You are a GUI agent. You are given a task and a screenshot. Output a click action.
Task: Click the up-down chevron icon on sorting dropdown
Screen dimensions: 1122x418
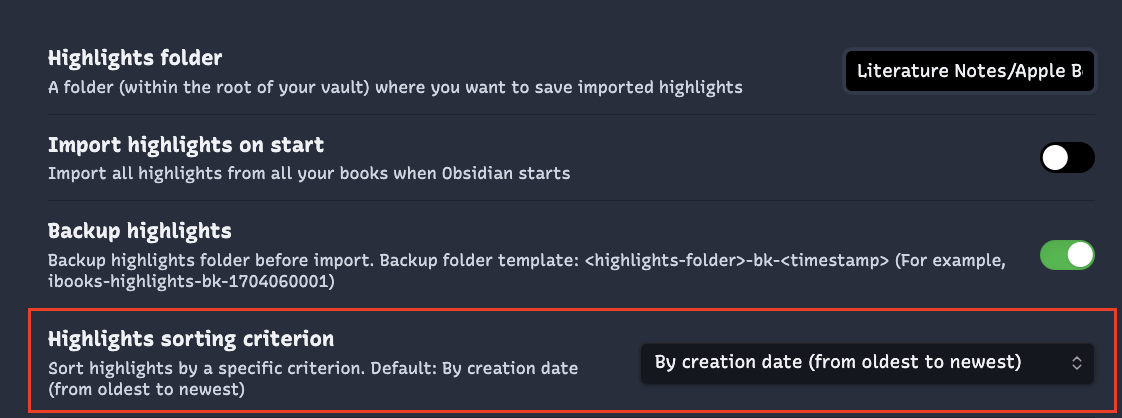tap(1076, 363)
